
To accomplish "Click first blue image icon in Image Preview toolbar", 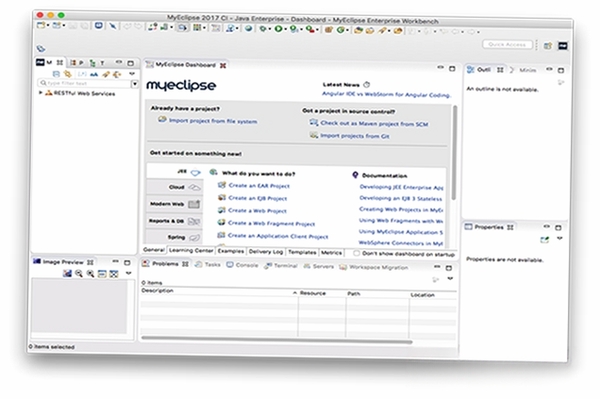I will coord(67,273).
